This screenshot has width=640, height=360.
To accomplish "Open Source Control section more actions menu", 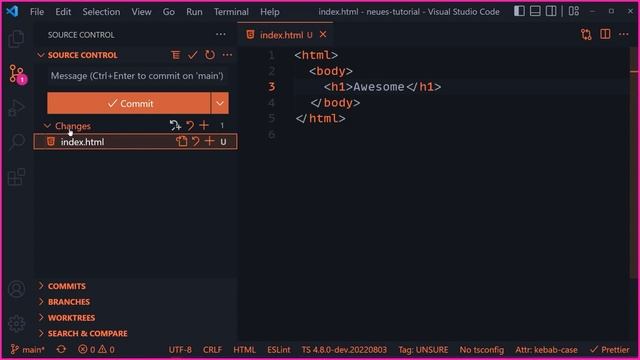I will (227, 55).
